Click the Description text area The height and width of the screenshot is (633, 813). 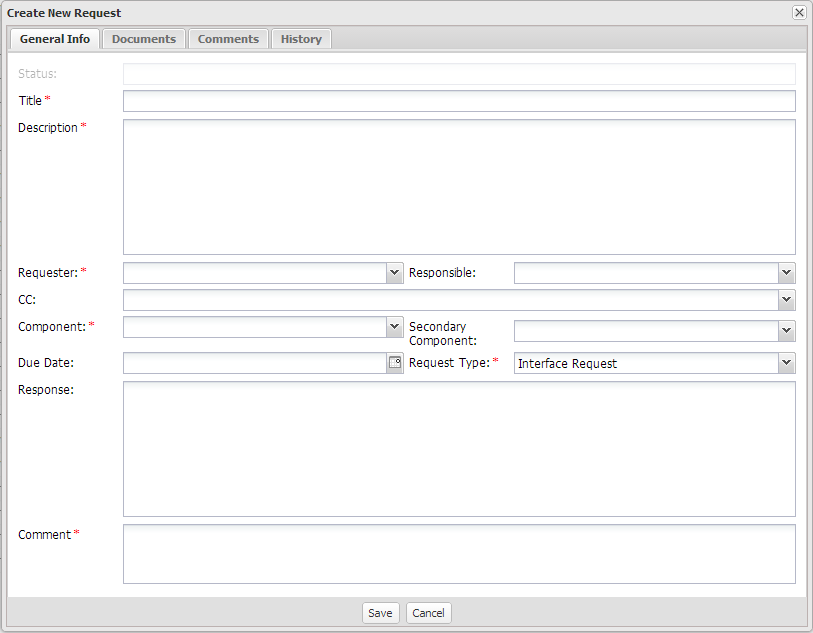(458, 187)
